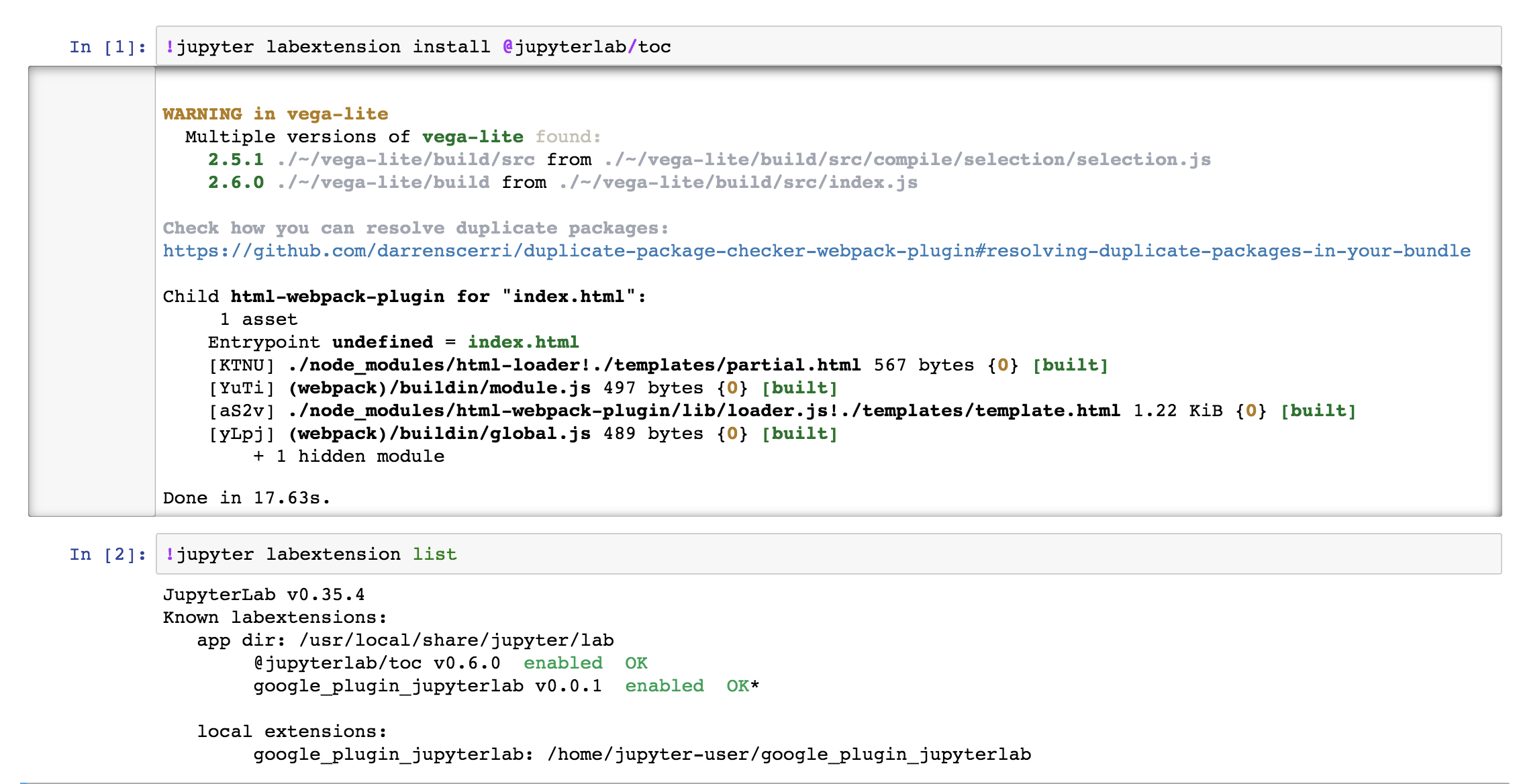Click the google_plugin_jupyterlab home path line
Viewport: 1517px width, 784px height.
(641, 753)
